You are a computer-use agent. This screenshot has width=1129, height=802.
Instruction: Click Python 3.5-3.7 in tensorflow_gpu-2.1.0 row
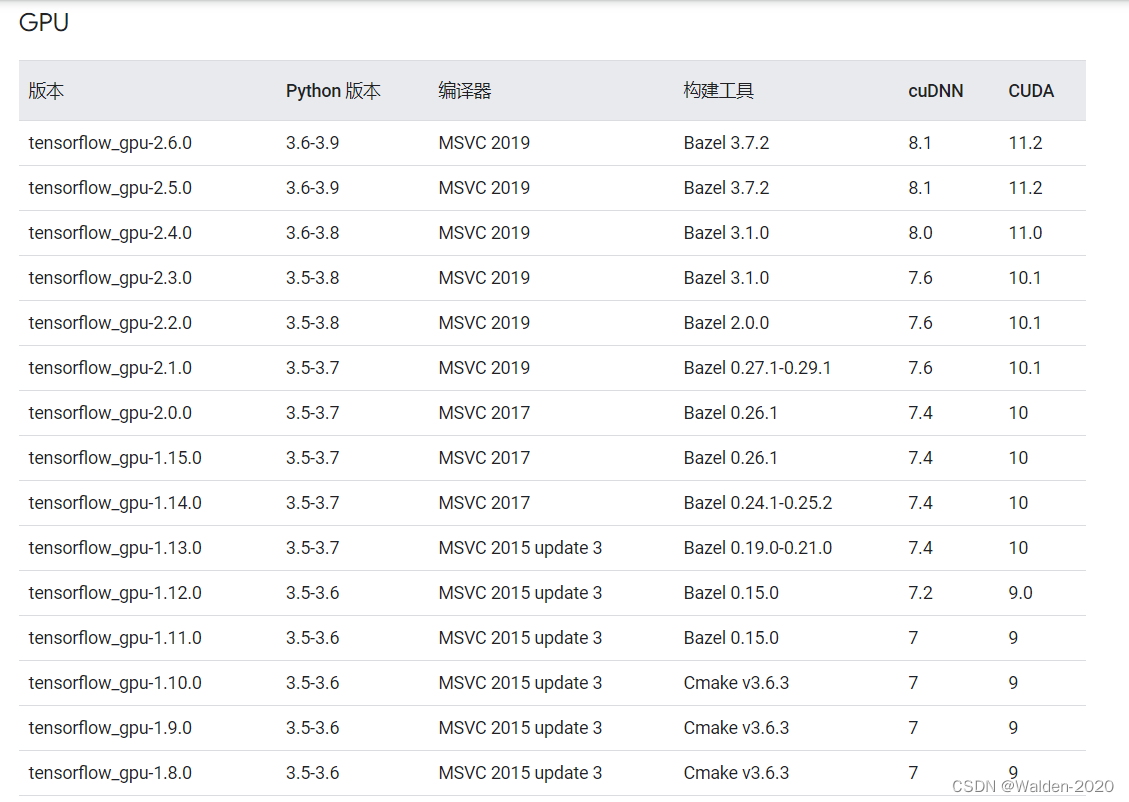[312, 368]
